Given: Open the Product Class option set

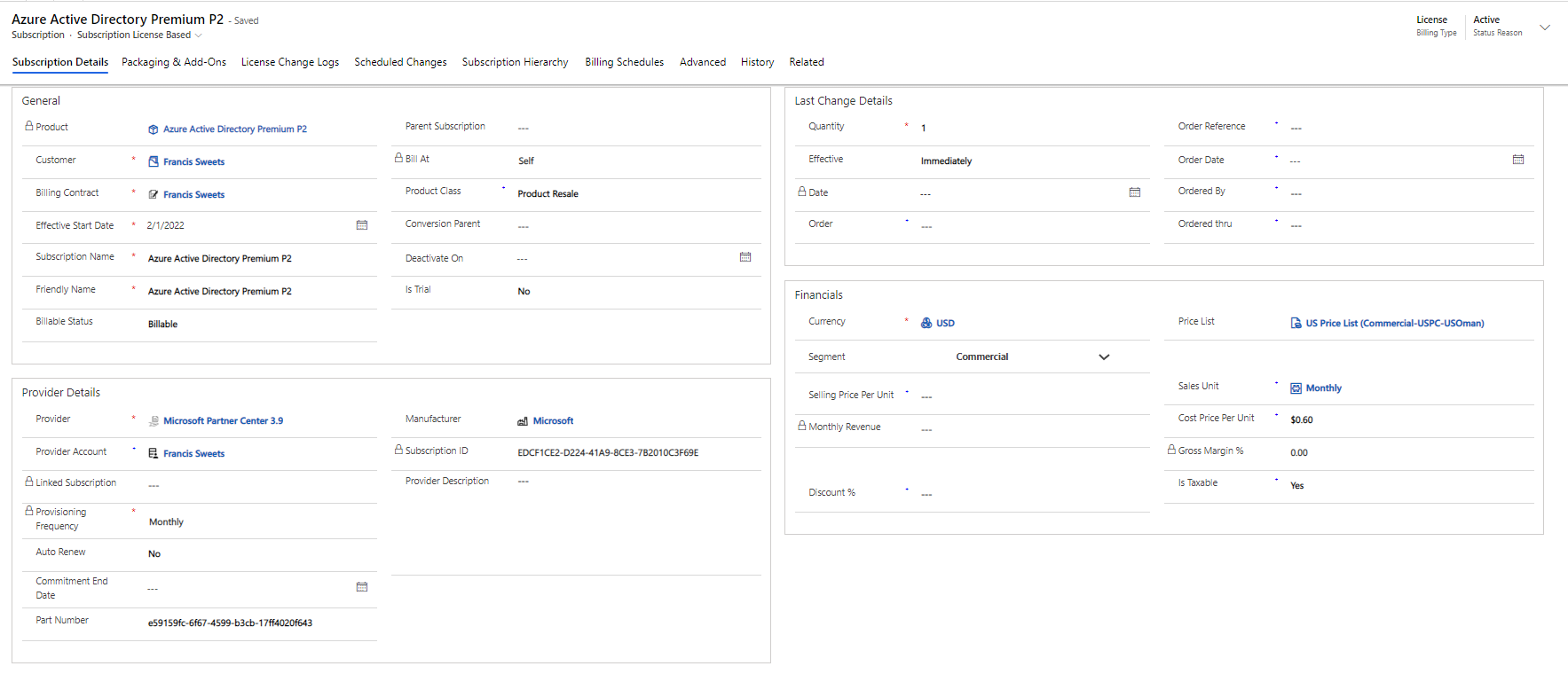Looking at the screenshot, I should 548,194.
